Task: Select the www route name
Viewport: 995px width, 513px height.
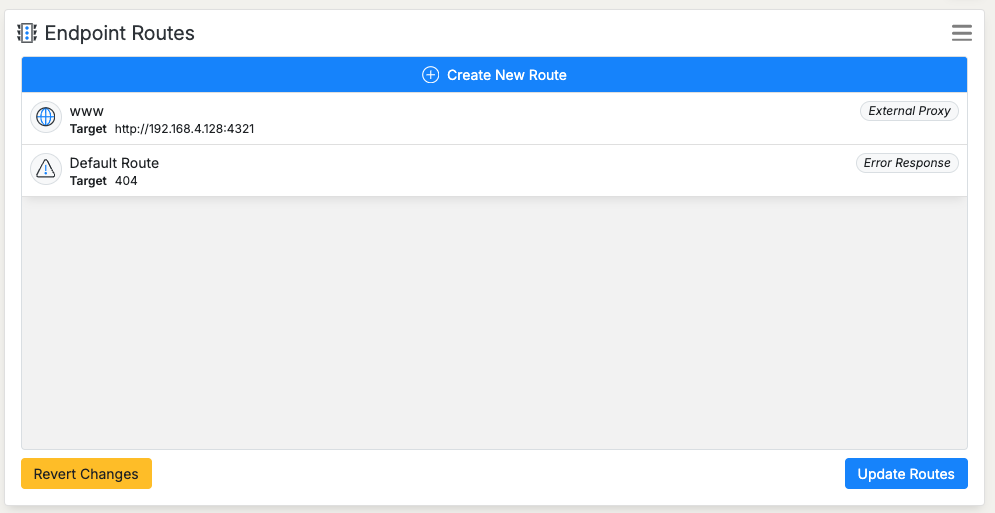Action: pyautogui.click(x=87, y=110)
